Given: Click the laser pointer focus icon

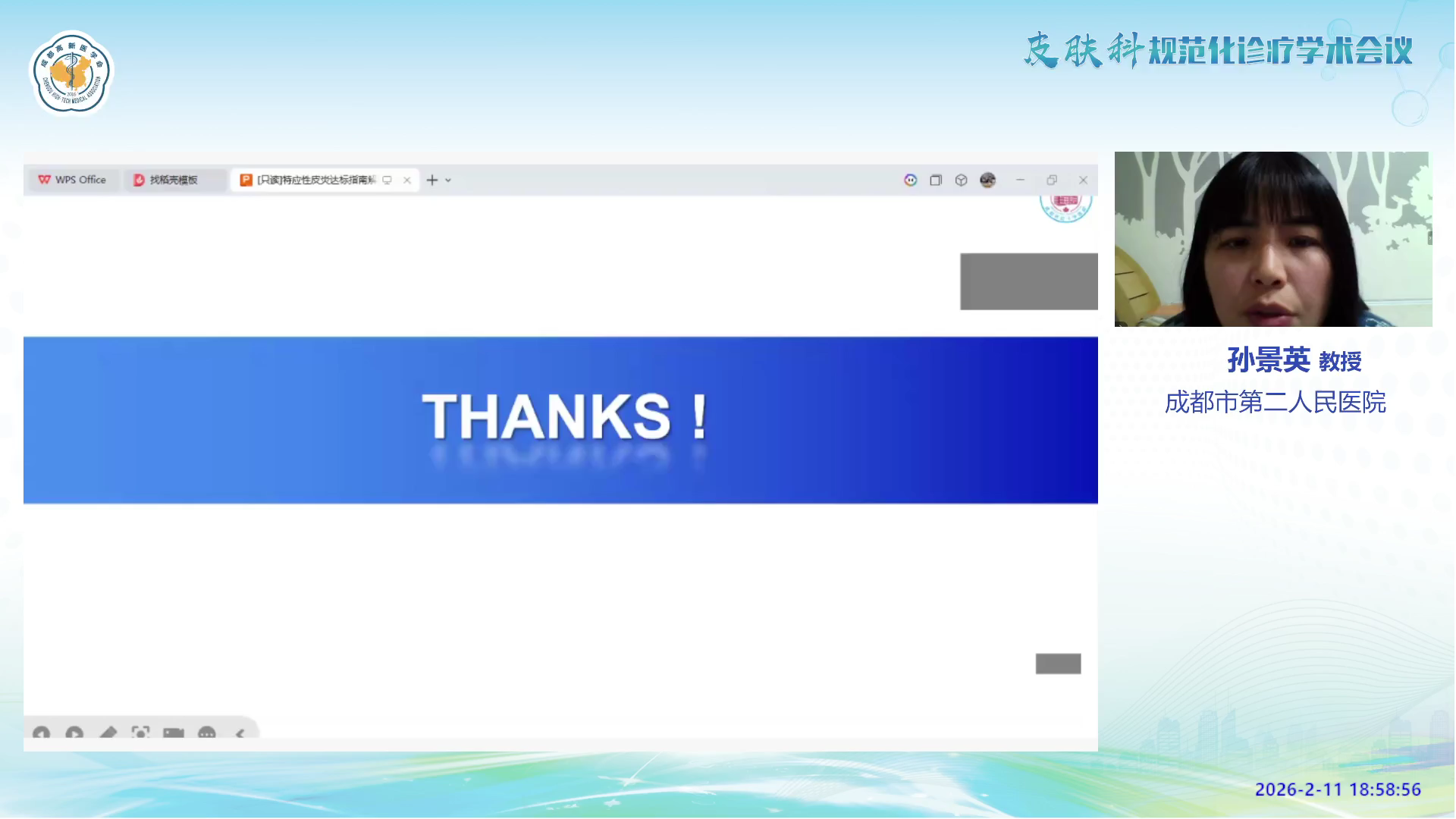Looking at the screenshot, I should point(141,733).
